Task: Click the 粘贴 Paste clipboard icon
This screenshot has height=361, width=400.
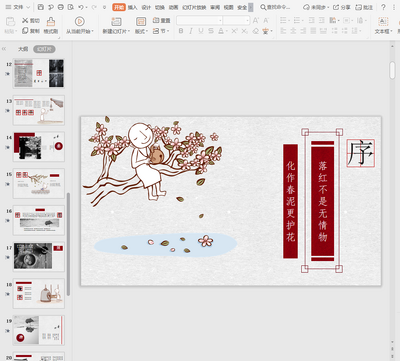Action: [11, 22]
